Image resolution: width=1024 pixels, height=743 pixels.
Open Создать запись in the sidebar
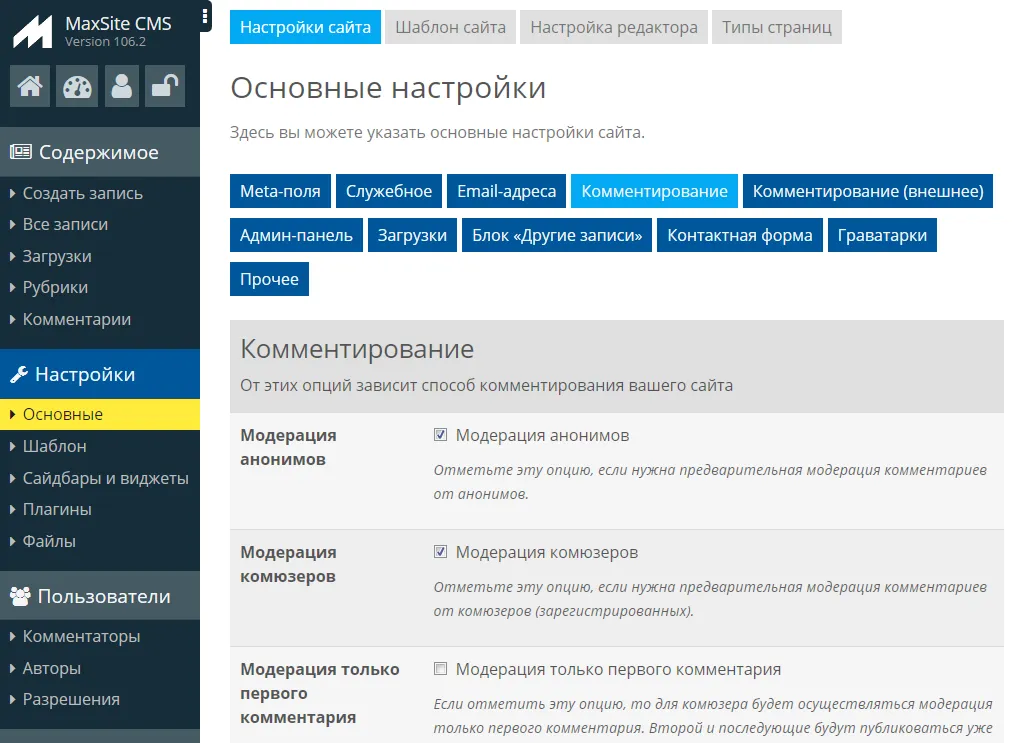tap(82, 193)
